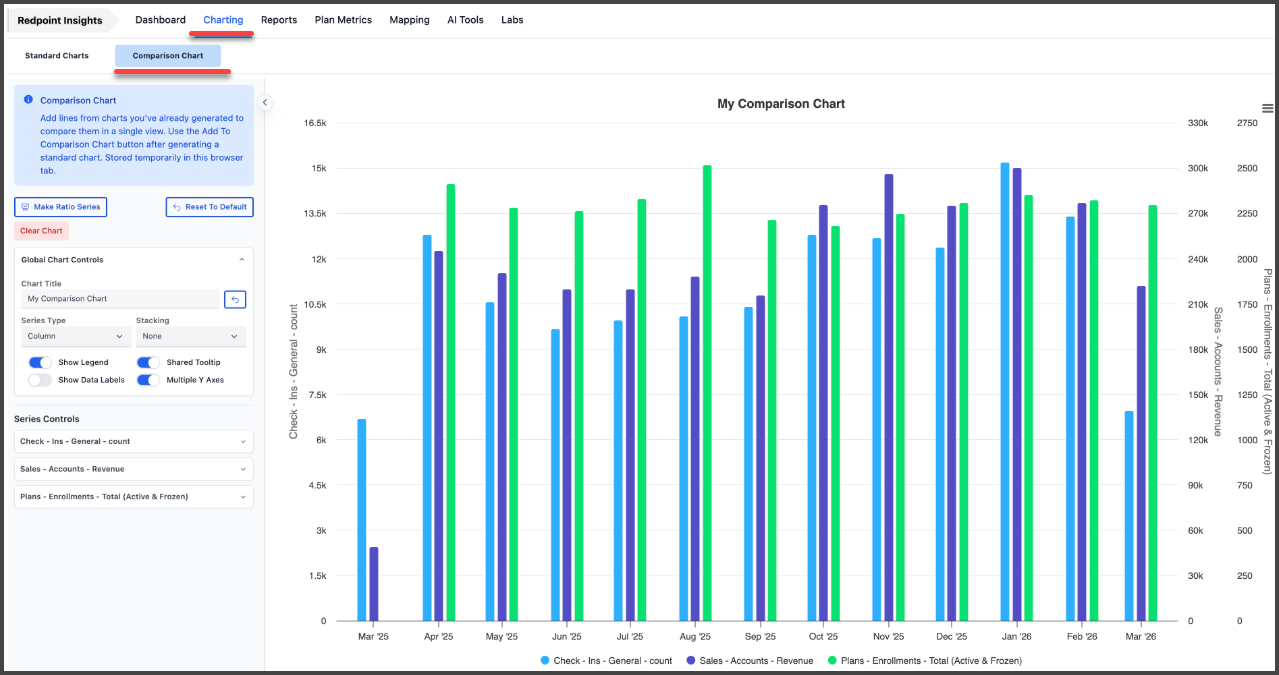
Task: Click the blue info icon in the Comparison Chart notice
Action: [29, 100]
